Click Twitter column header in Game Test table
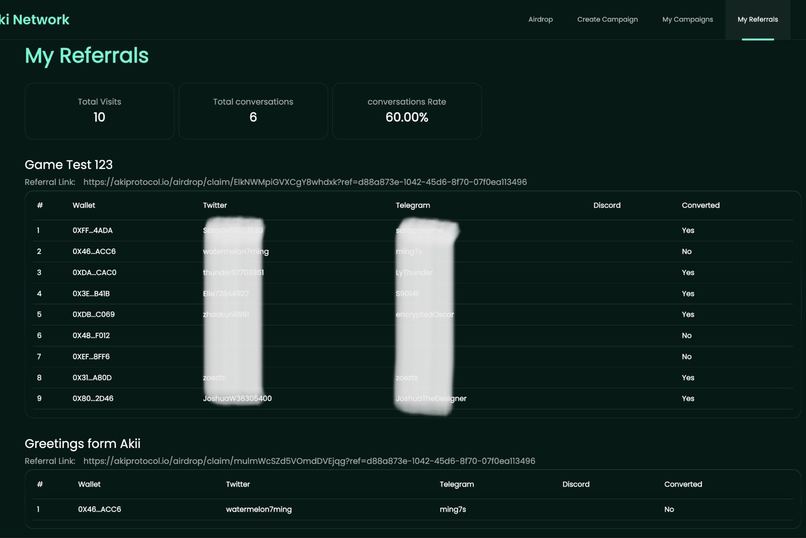 [215, 205]
